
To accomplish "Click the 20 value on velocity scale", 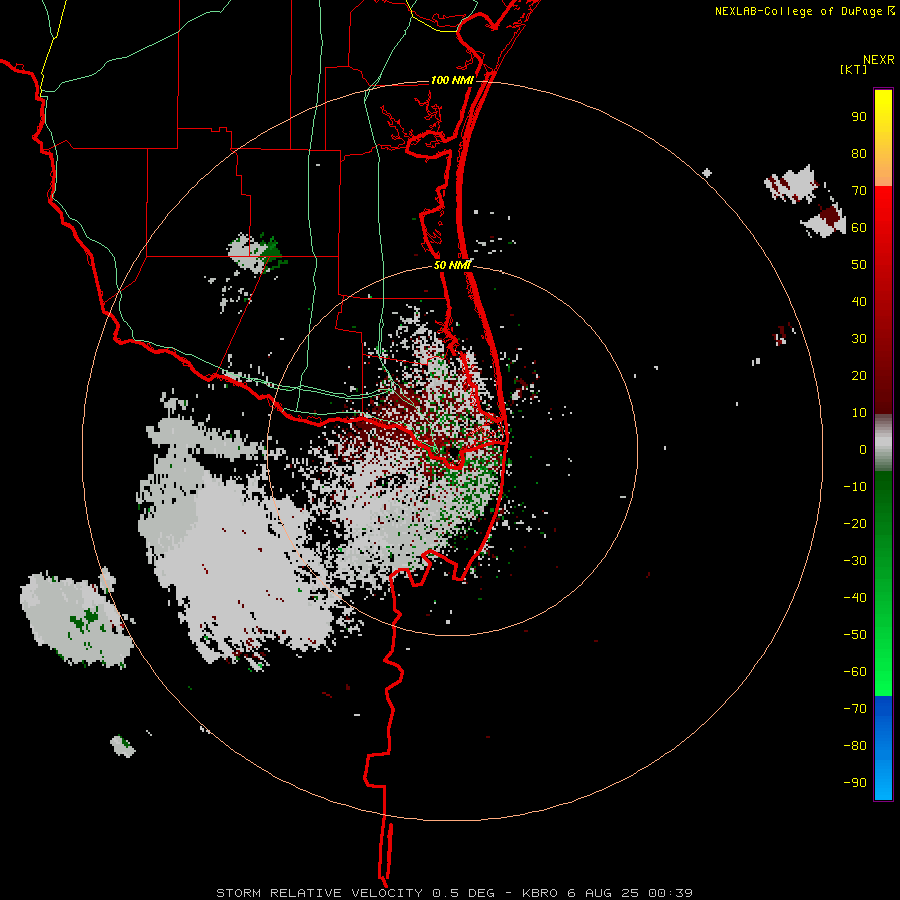I will pos(859,375).
